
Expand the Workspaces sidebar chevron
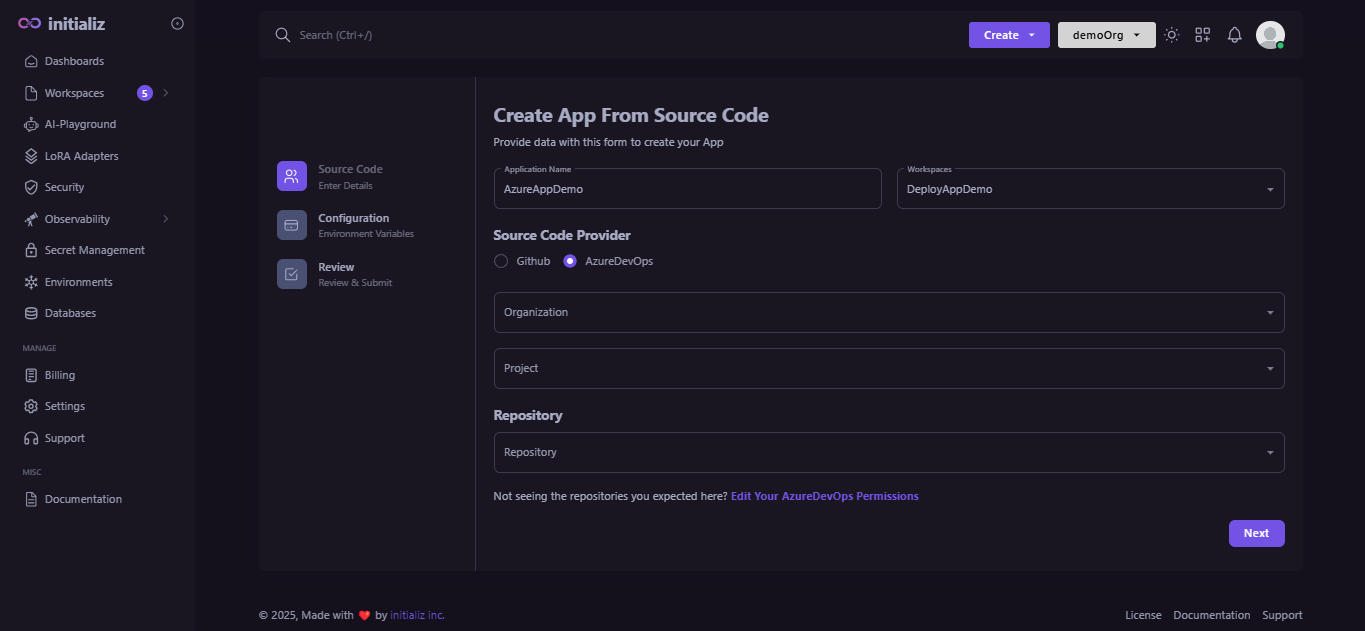tap(166, 93)
